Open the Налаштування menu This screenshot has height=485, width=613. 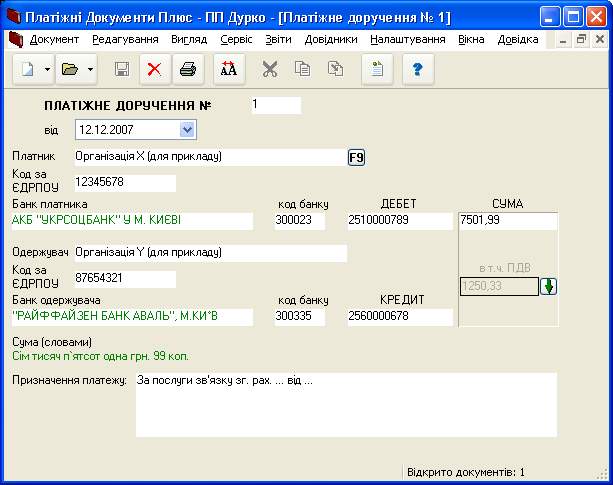408,39
